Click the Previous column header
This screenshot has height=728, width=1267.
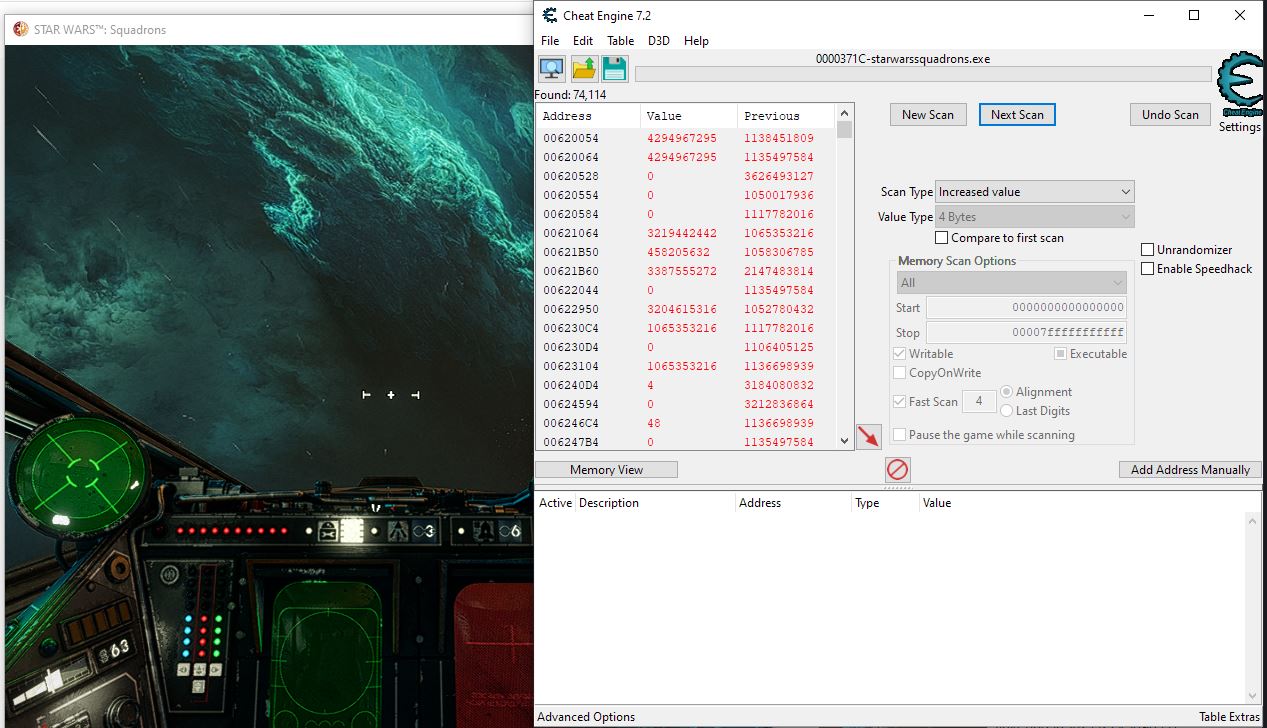785,116
